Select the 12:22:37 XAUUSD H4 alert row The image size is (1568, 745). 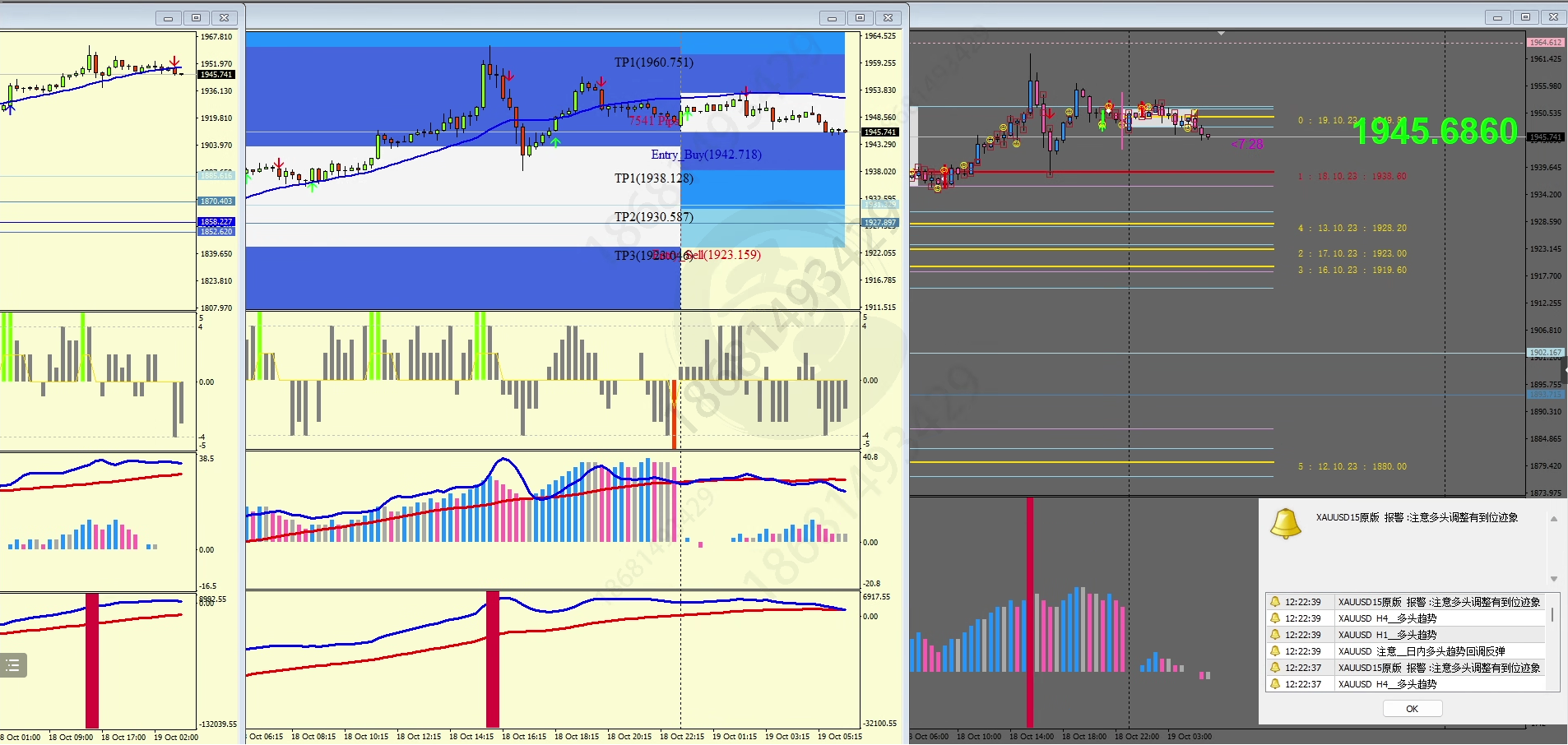pos(1405,684)
